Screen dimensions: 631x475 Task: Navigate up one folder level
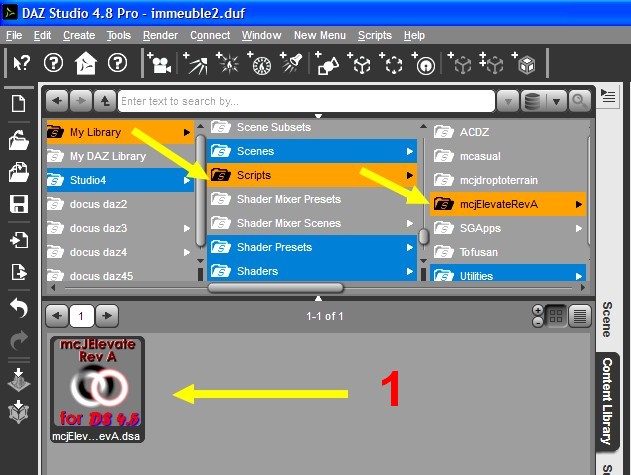[105, 101]
